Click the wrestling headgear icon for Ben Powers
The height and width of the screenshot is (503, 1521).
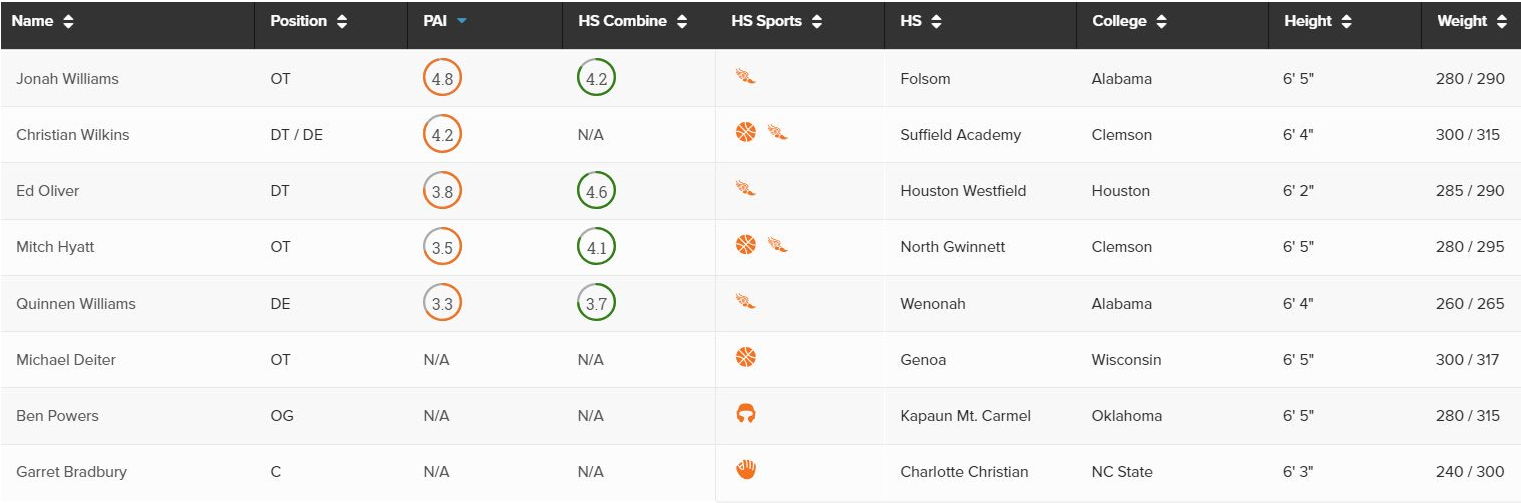click(745, 413)
